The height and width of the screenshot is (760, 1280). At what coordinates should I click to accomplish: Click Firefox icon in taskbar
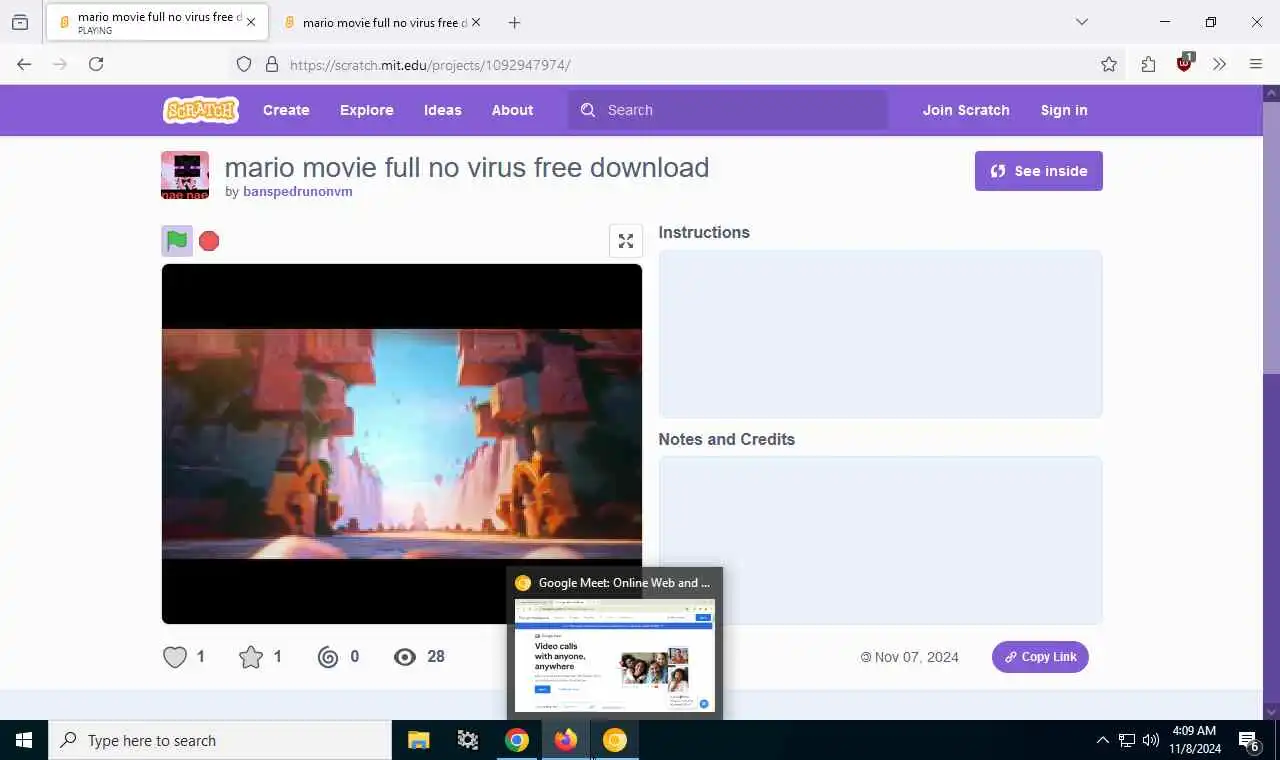click(566, 740)
